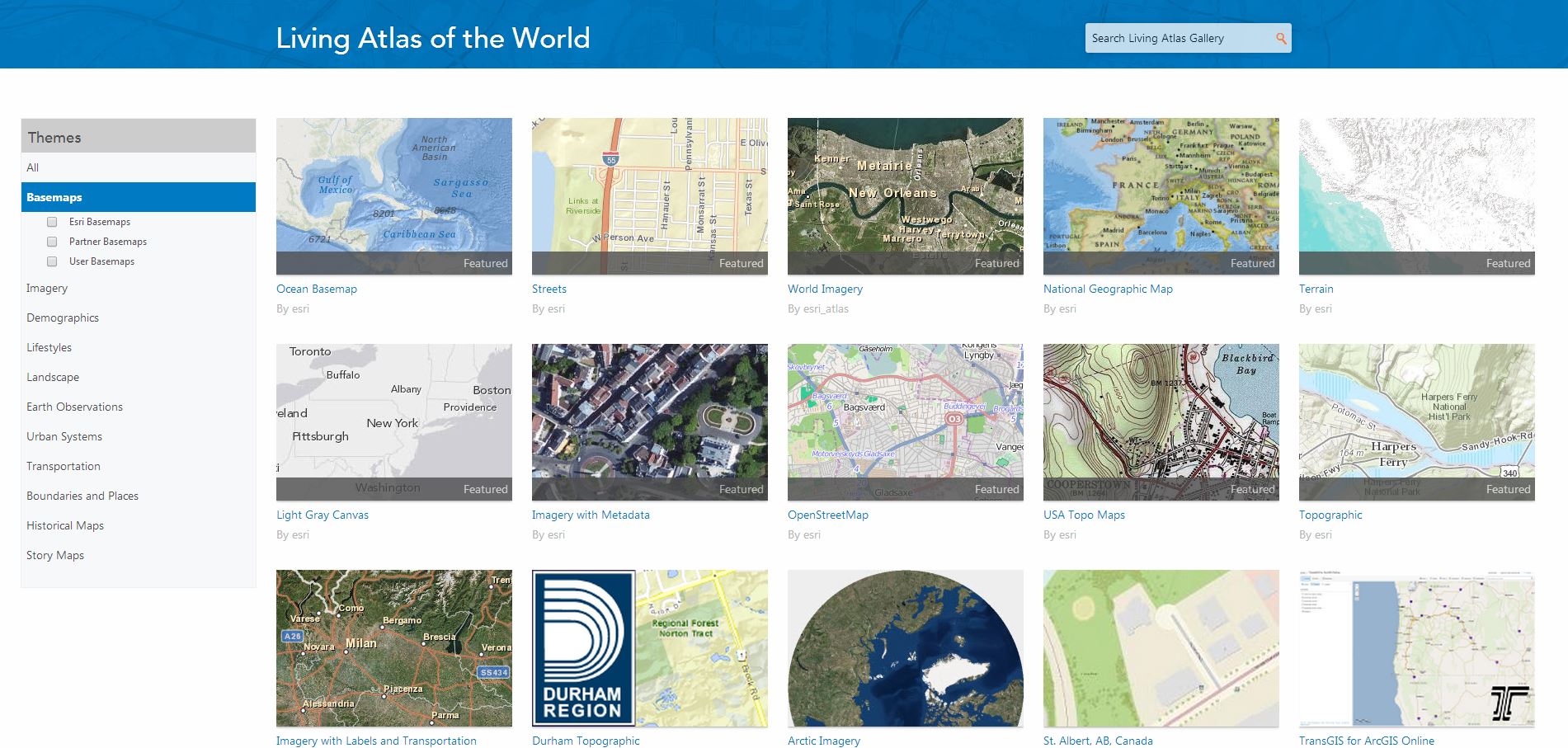
Task: Tick the Partner Basemaps checkbox
Action: coord(52,242)
